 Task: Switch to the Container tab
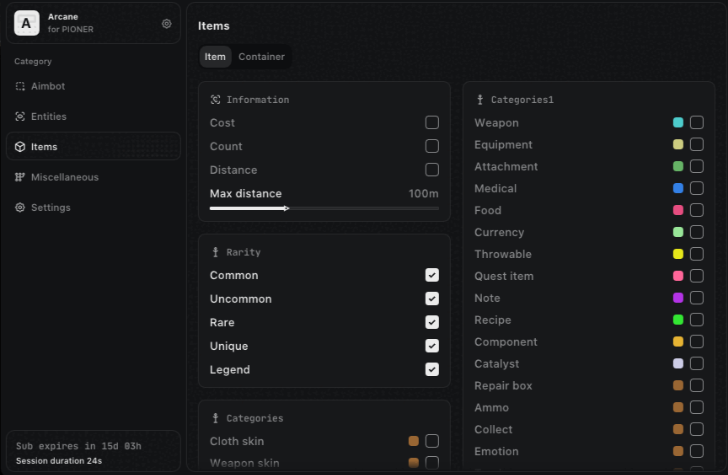[261, 57]
